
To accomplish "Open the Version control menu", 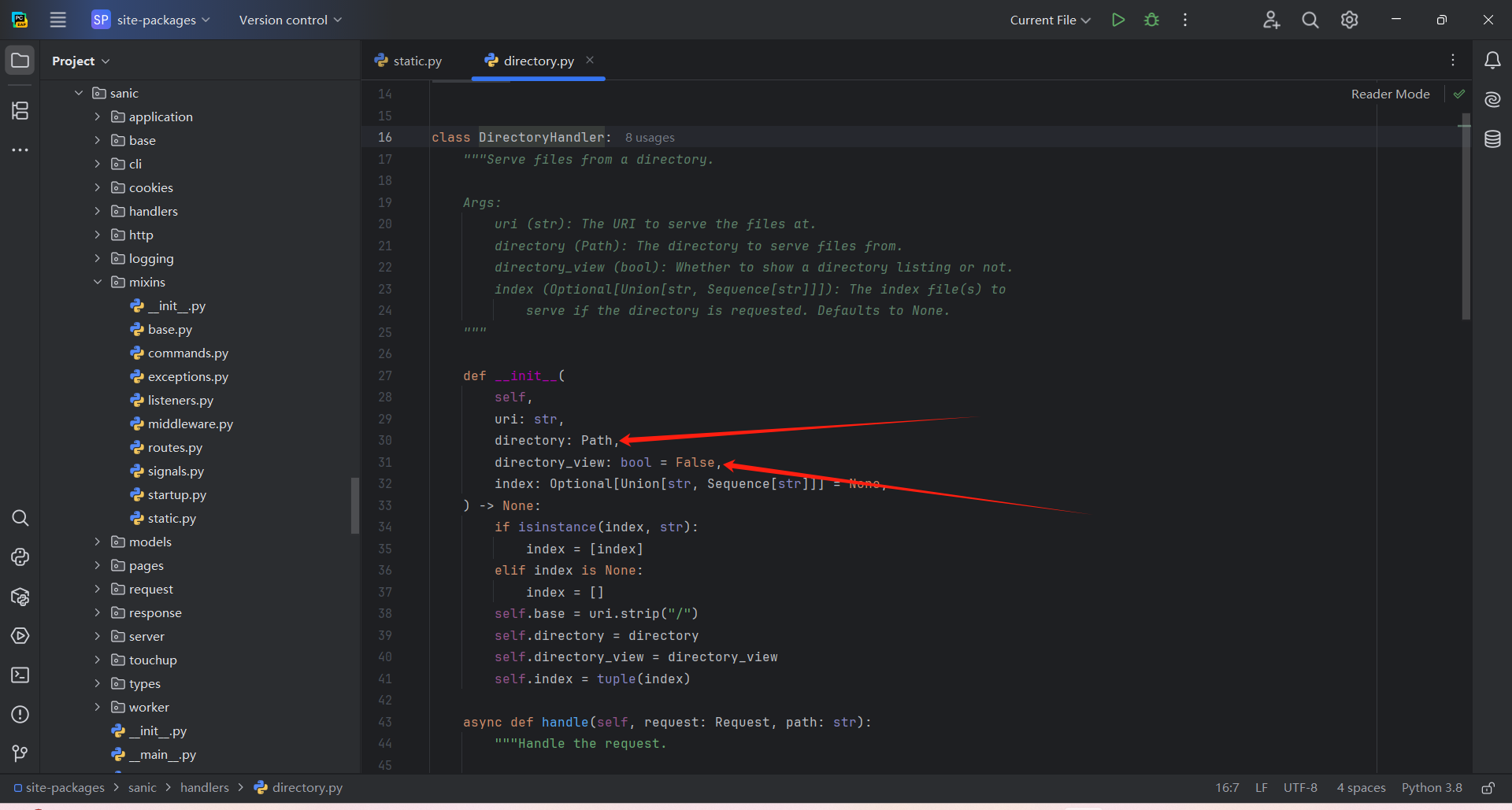I will 290,20.
